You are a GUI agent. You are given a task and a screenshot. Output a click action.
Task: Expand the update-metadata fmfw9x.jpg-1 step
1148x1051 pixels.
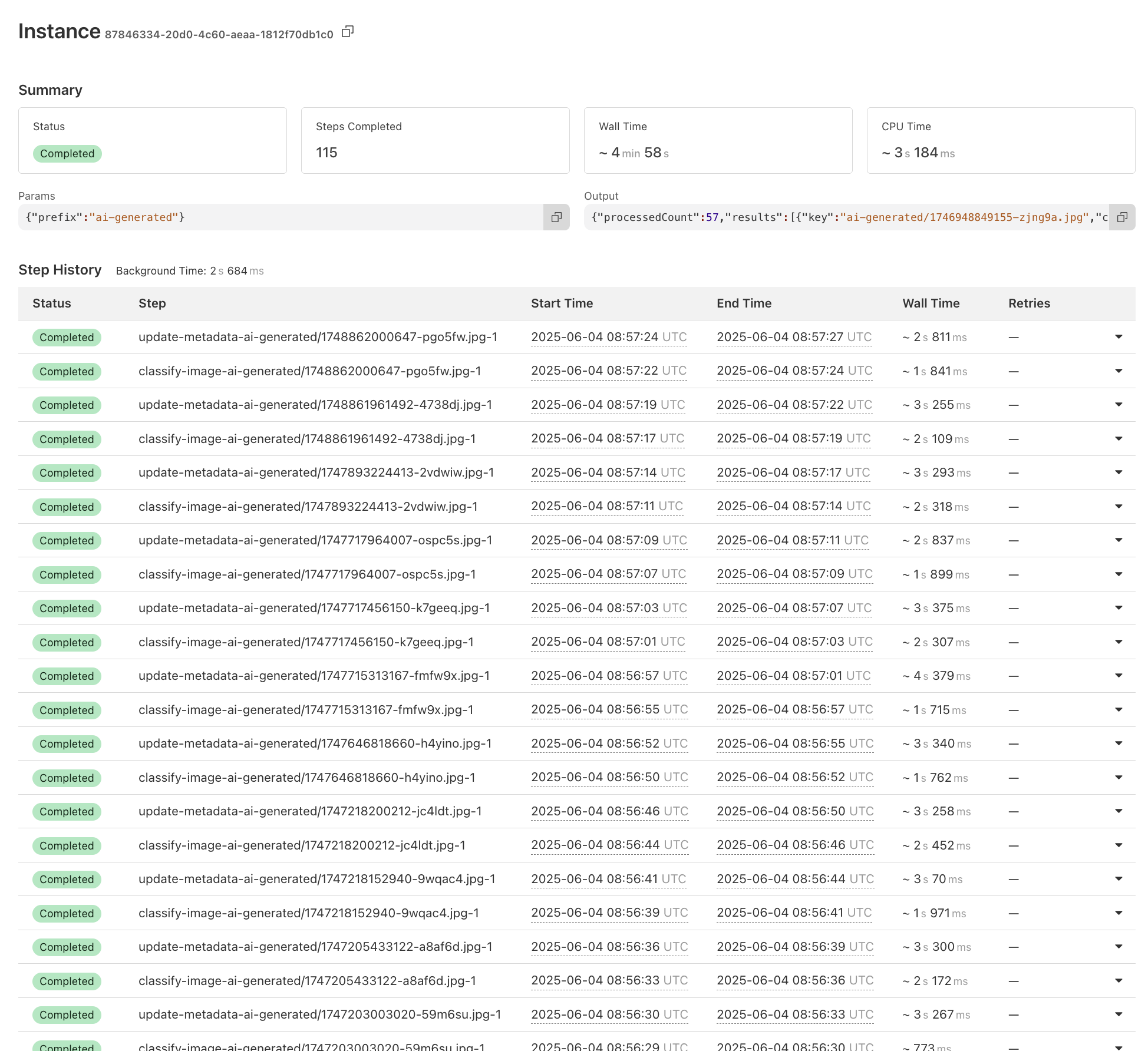[x=1118, y=676]
